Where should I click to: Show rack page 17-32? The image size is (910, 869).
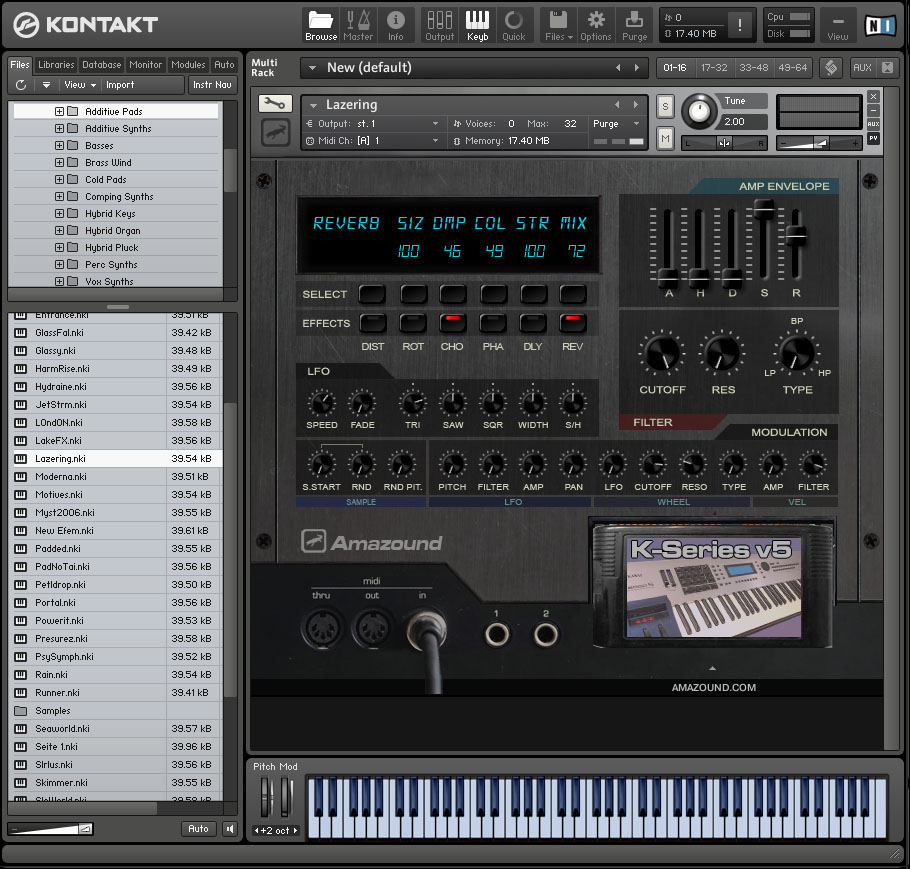coord(714,67)
